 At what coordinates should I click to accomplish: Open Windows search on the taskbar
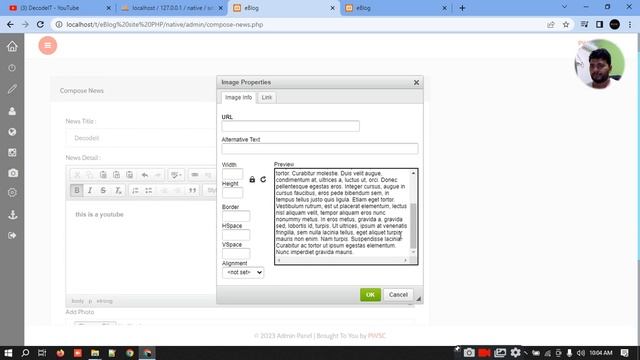[25, 353]
